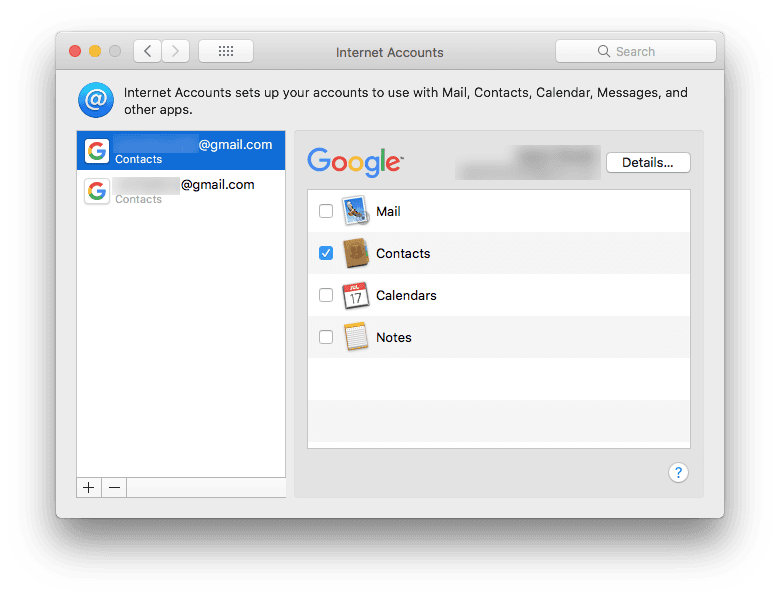Click the blurred account name beside Google logo
780x598 pixels.
pos(528,163)
